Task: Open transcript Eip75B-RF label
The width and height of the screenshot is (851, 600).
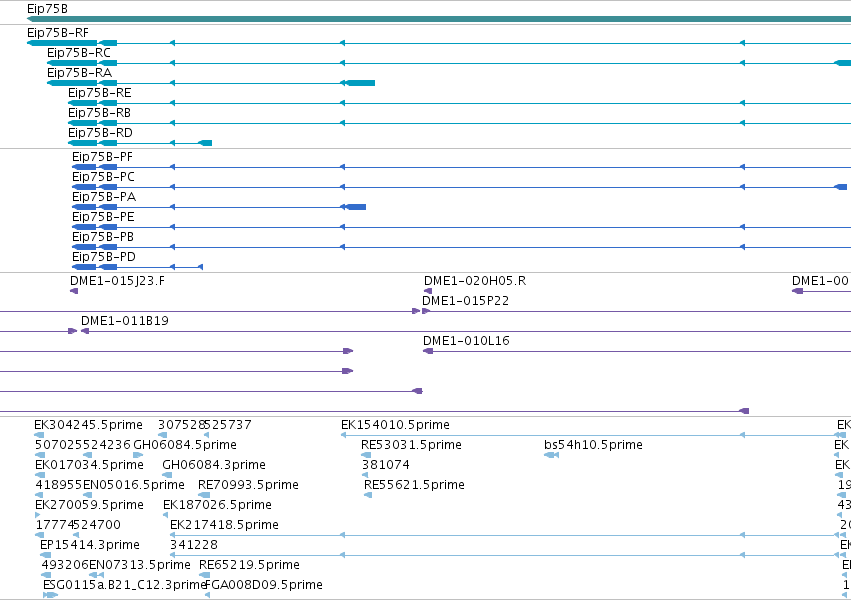Action: [x=58, y=33]
